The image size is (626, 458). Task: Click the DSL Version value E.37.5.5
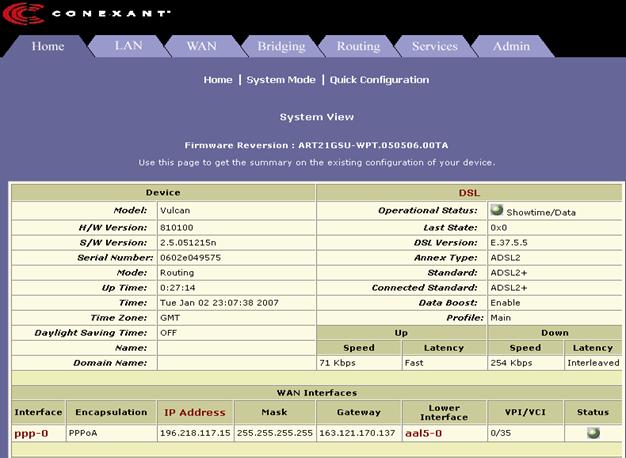(509, 243)
